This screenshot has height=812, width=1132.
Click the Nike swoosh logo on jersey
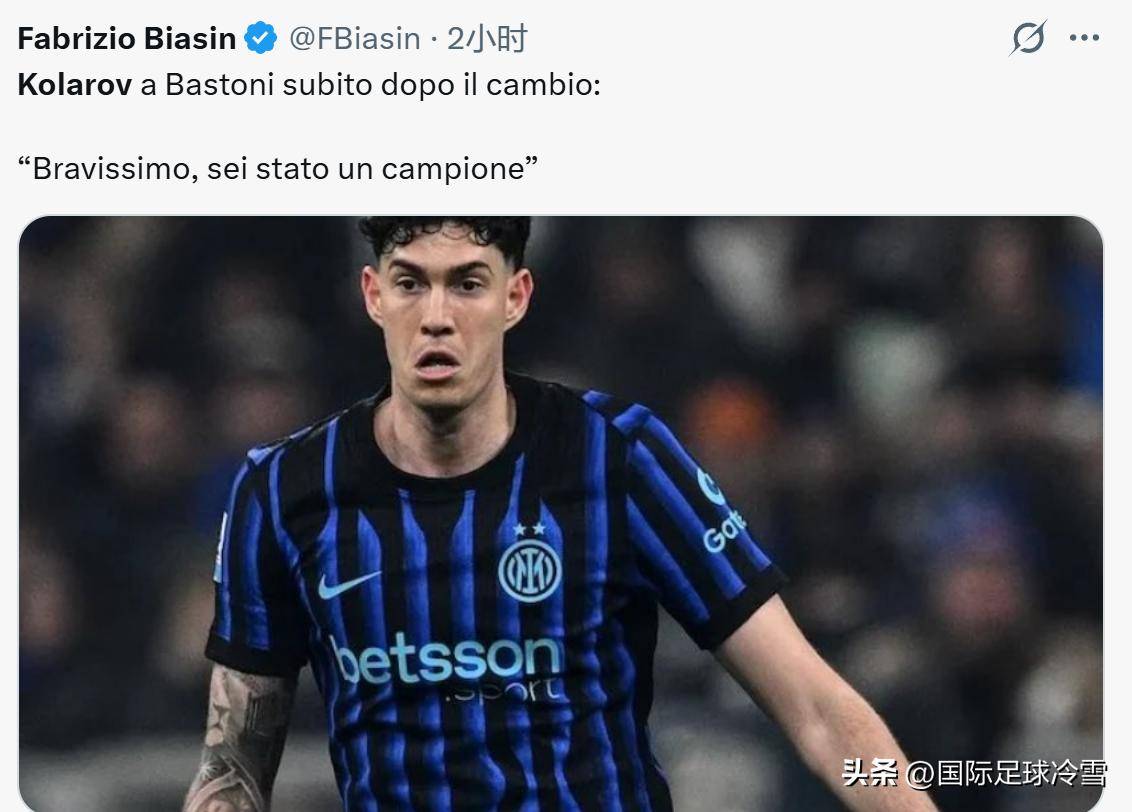(x=347, y=584)
